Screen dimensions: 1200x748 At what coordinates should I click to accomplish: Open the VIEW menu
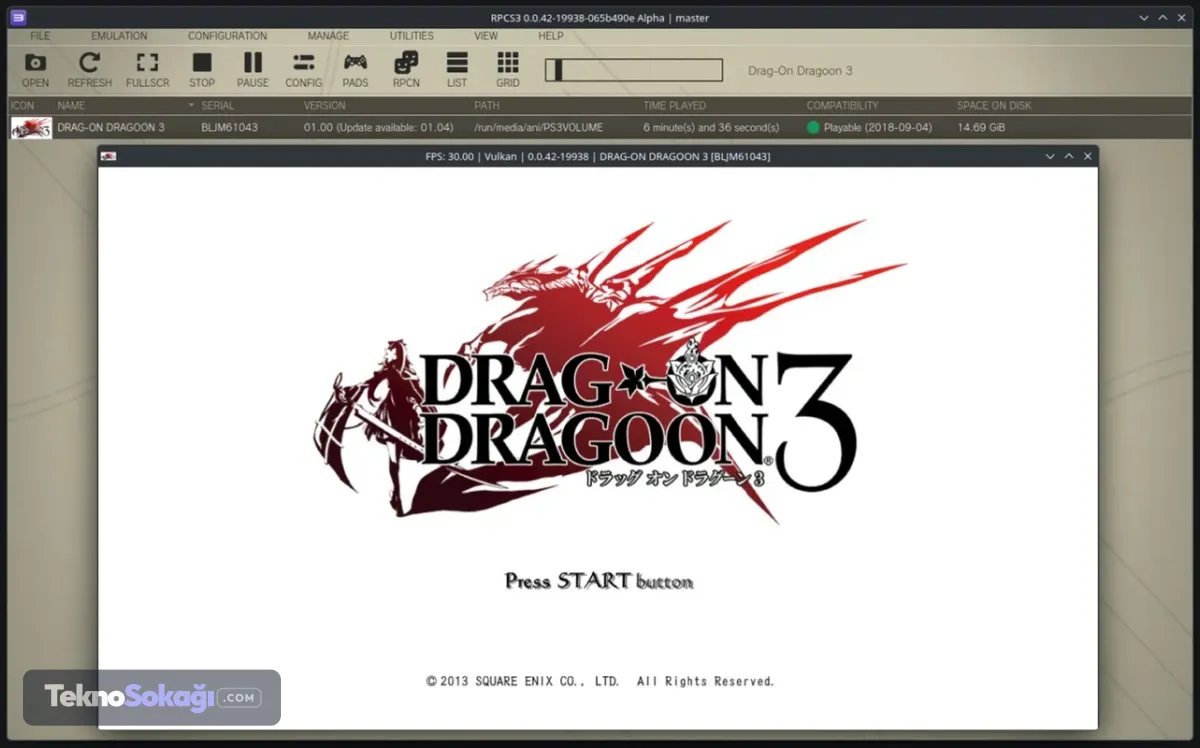tap(486, 36)
